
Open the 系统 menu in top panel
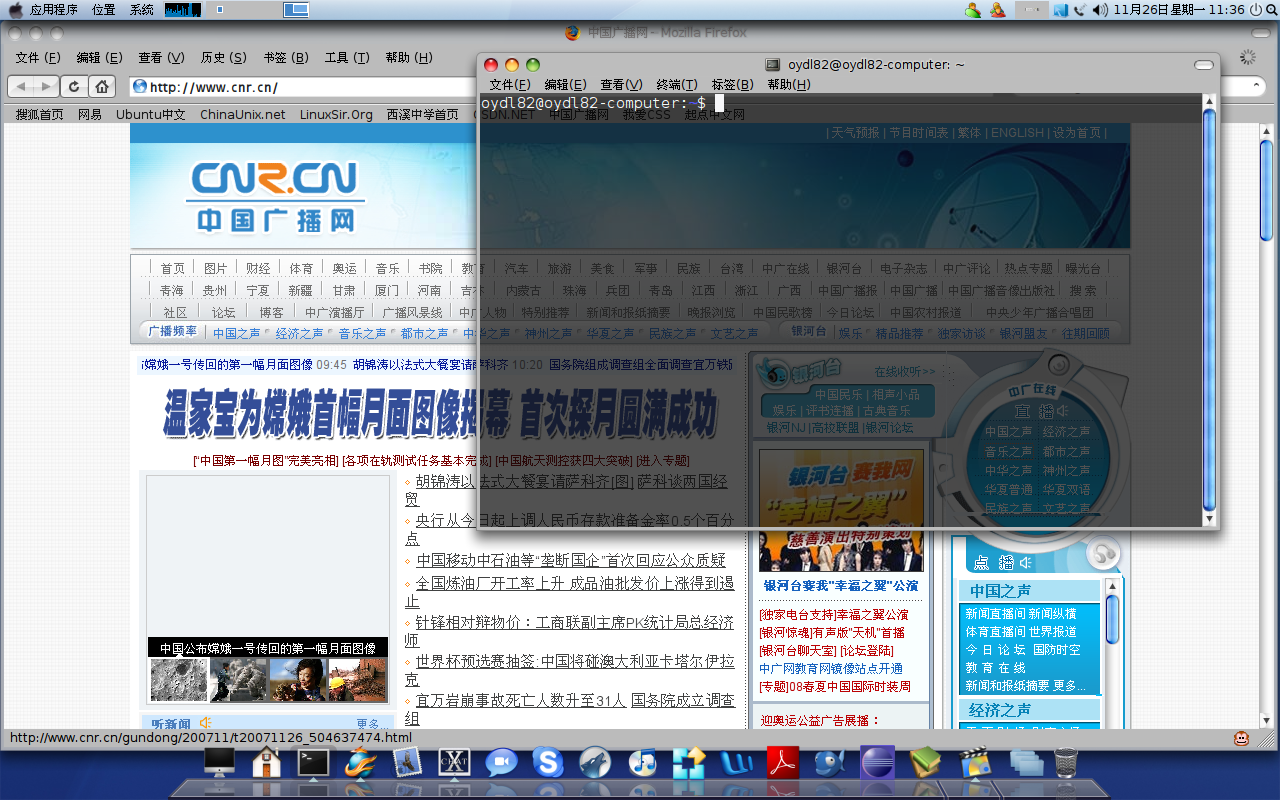(142, 10)
